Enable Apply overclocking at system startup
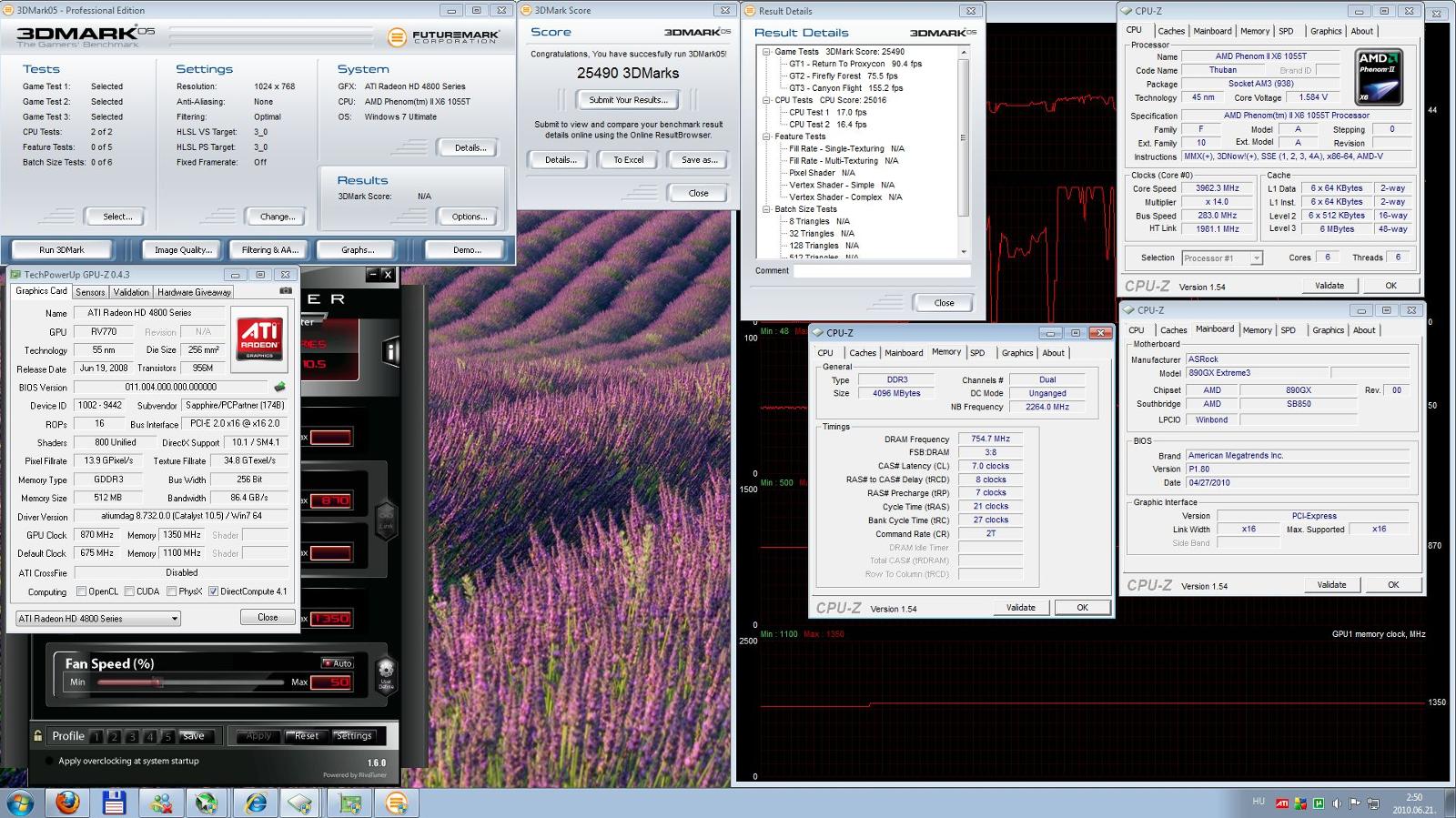 click(48, 761)
